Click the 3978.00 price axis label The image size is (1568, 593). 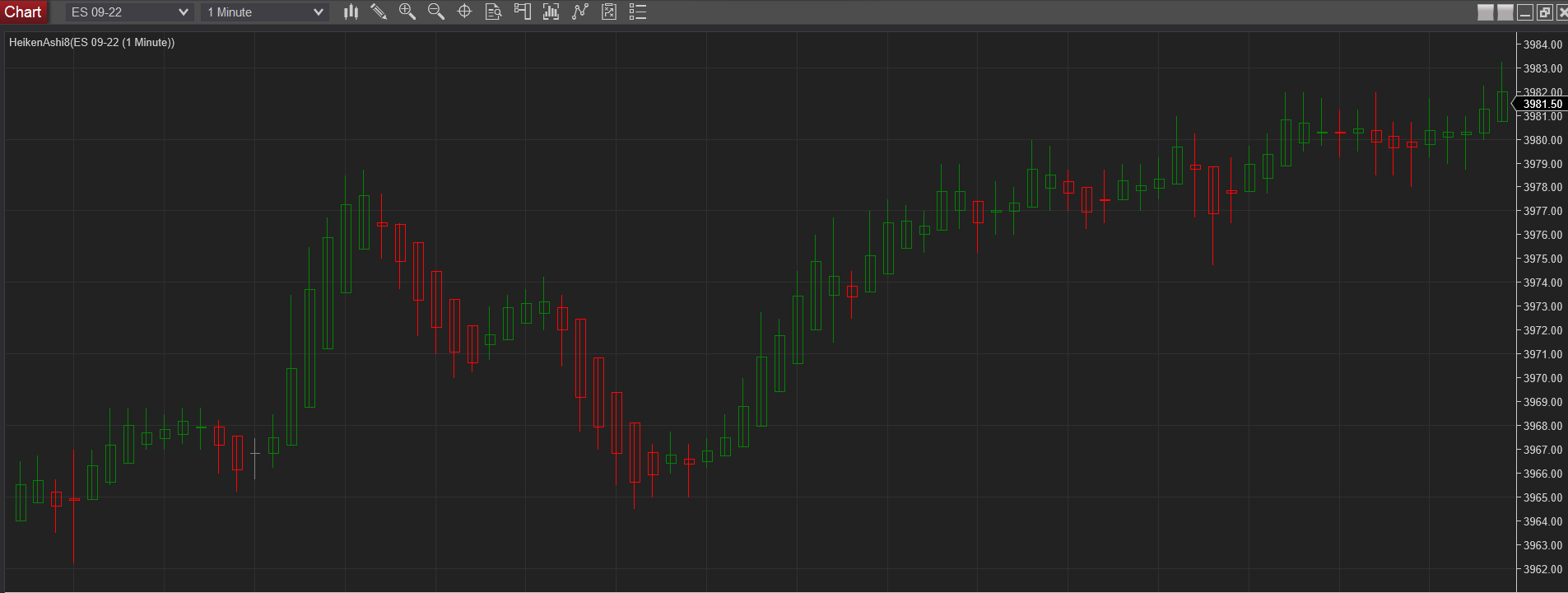pyautogui.click(x=1542, y=187)
